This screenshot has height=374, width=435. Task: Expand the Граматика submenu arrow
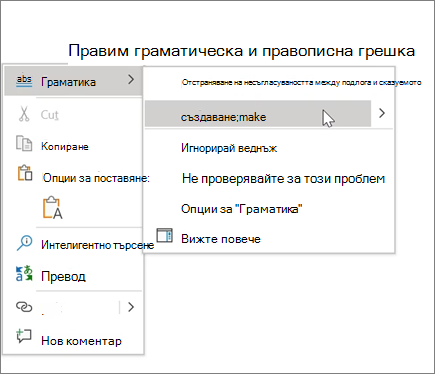click(131, 79)
